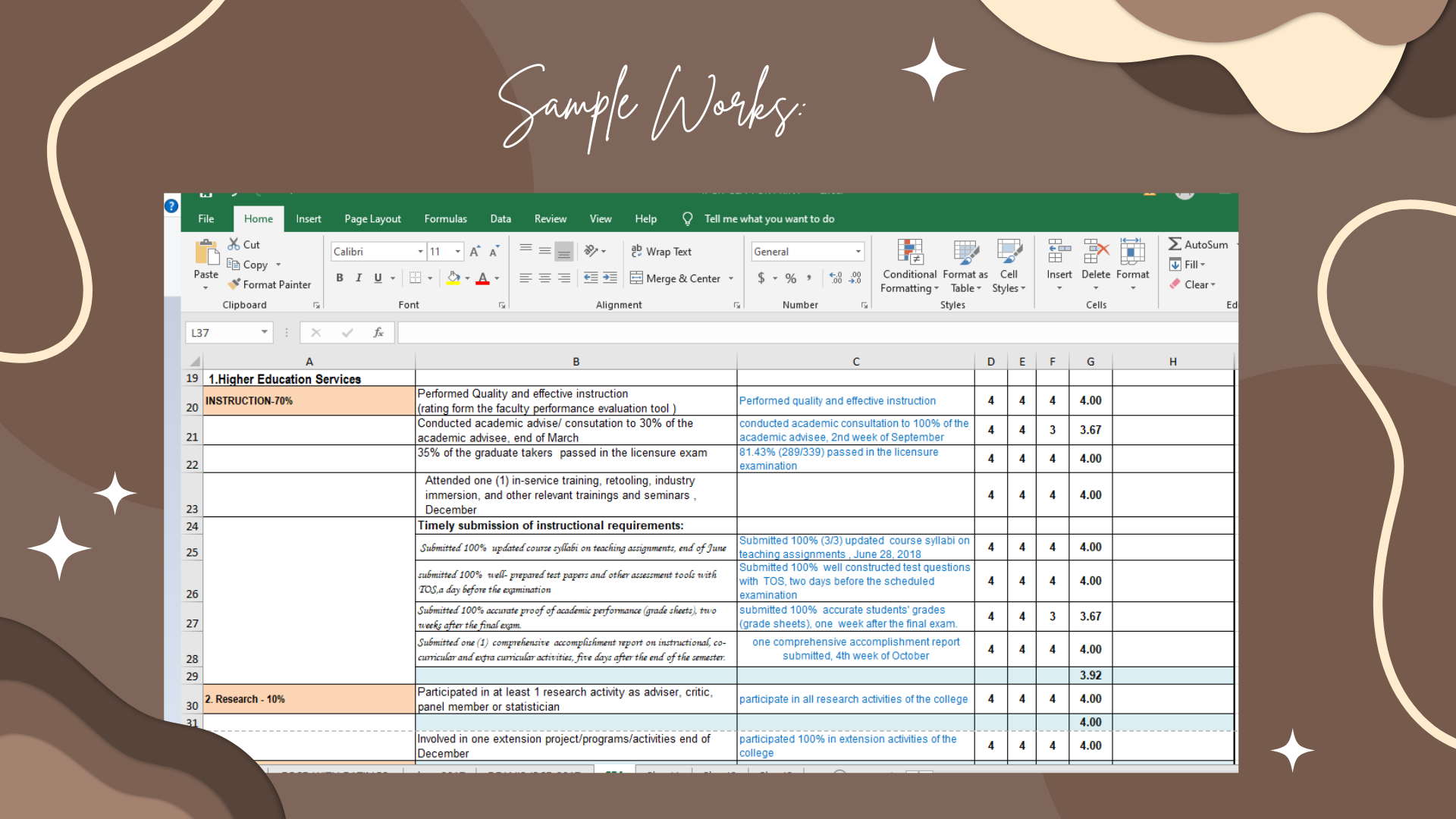1456x819 pixels.
Task: Apply the red font color A
Action: [x=483, y=278]
